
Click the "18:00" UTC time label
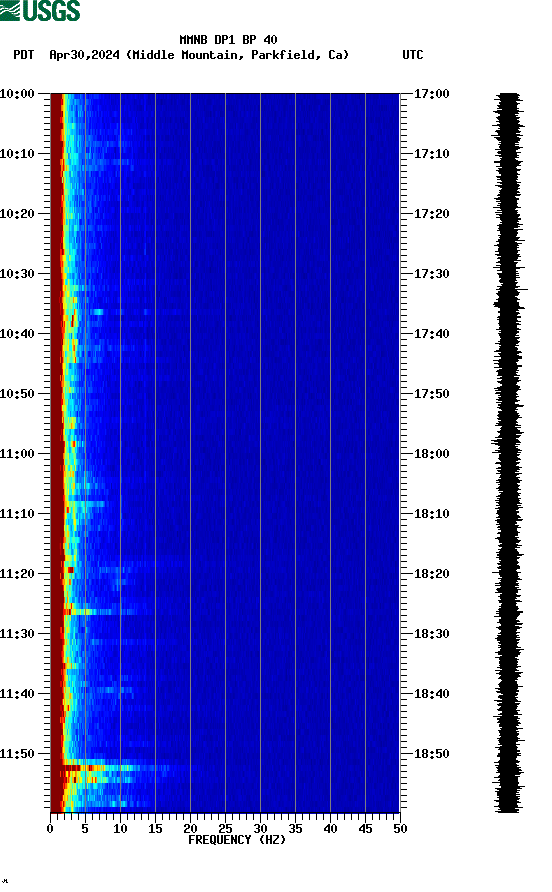click(x=431, y=453)
